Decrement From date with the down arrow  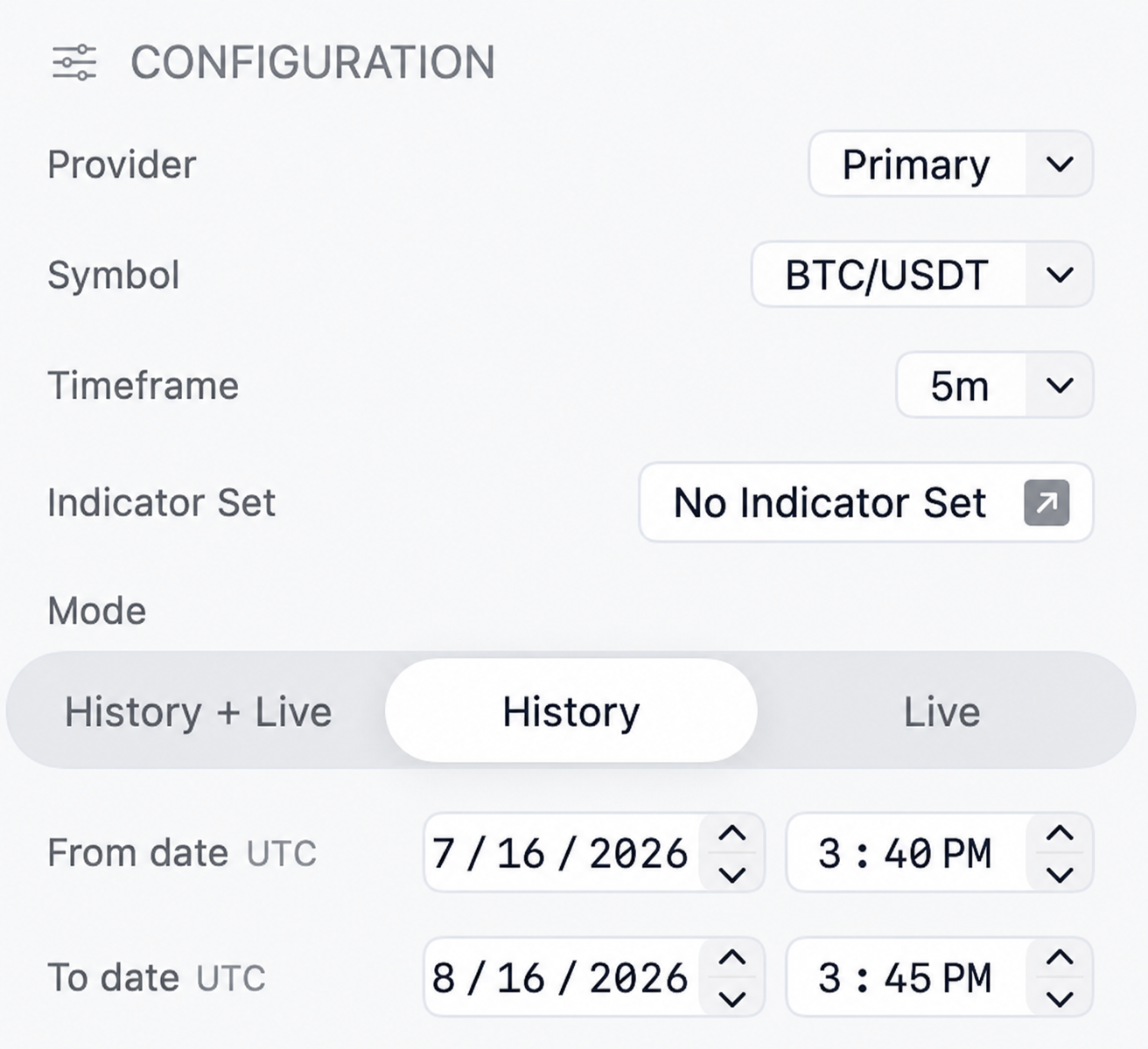tap(731, 874)
